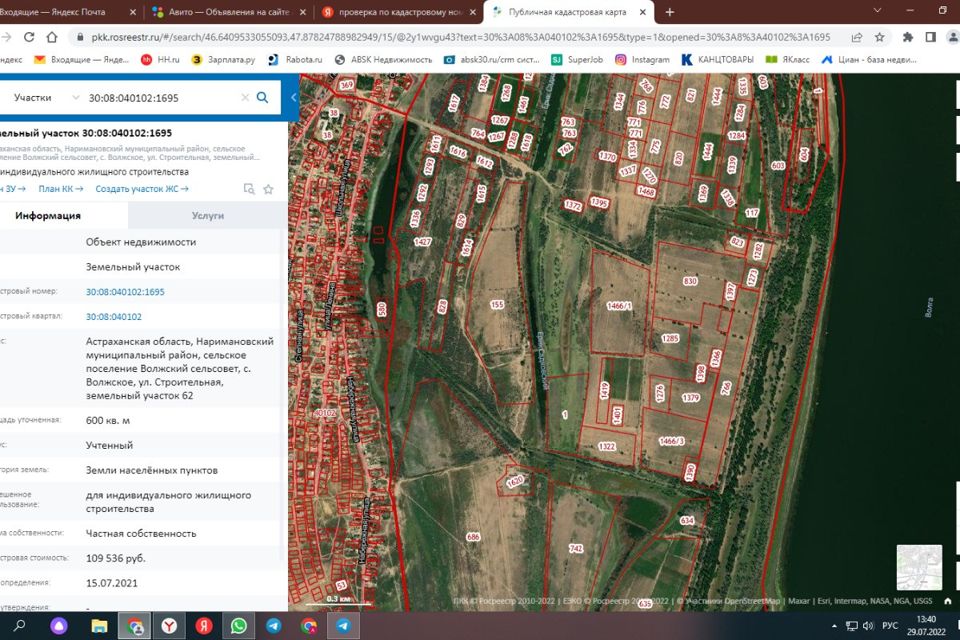960x640 pixels.
Task: Open the ЯКласс bookmark
Action: tap(788, 59)
